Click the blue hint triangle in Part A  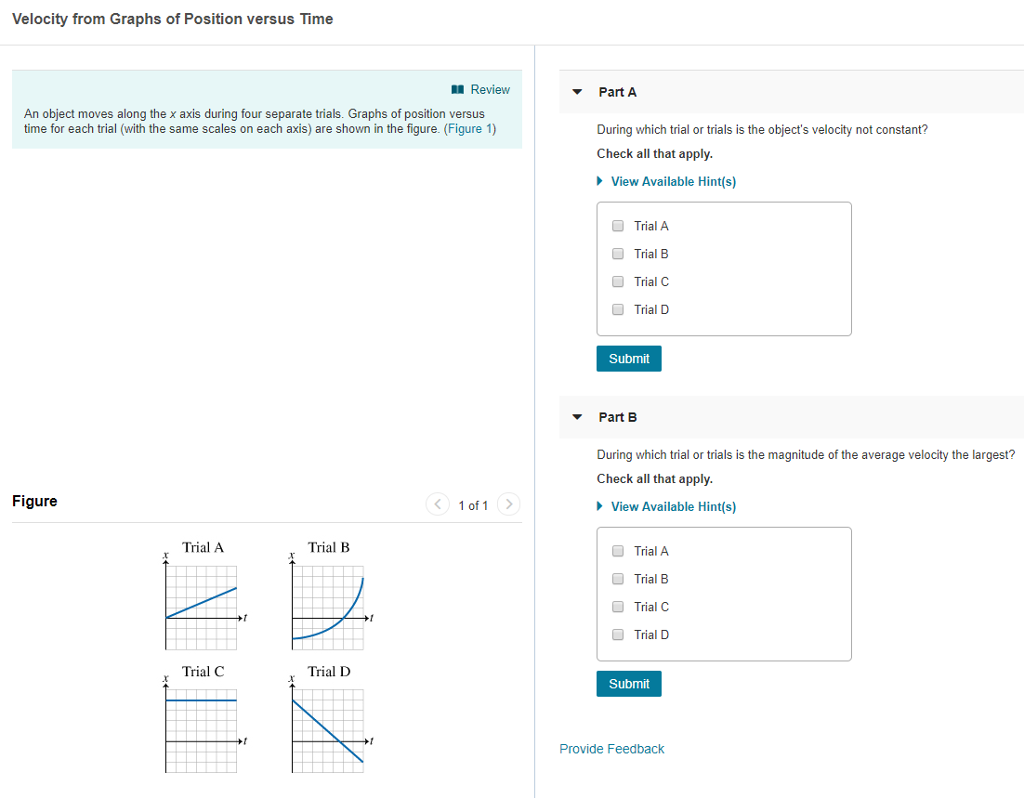(x=599, y=181)
